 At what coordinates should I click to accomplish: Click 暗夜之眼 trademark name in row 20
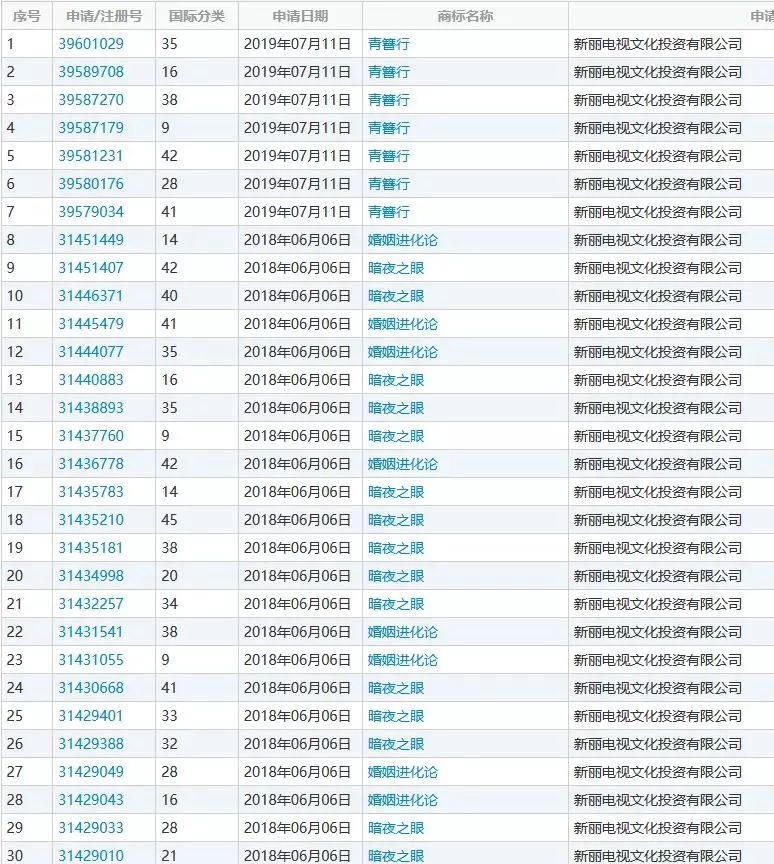(396, 576)
